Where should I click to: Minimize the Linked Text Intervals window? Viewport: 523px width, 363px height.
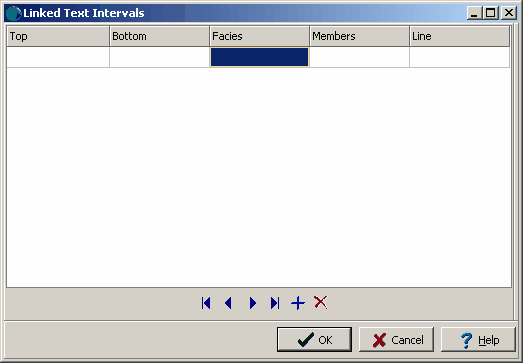click(474, 13)
